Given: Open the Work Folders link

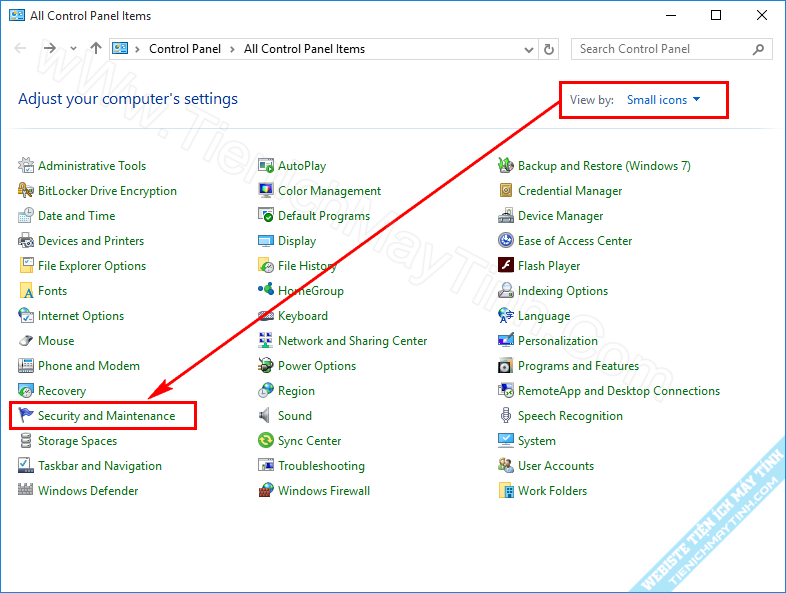Looking at the screenshot, I should pos(552,491).
